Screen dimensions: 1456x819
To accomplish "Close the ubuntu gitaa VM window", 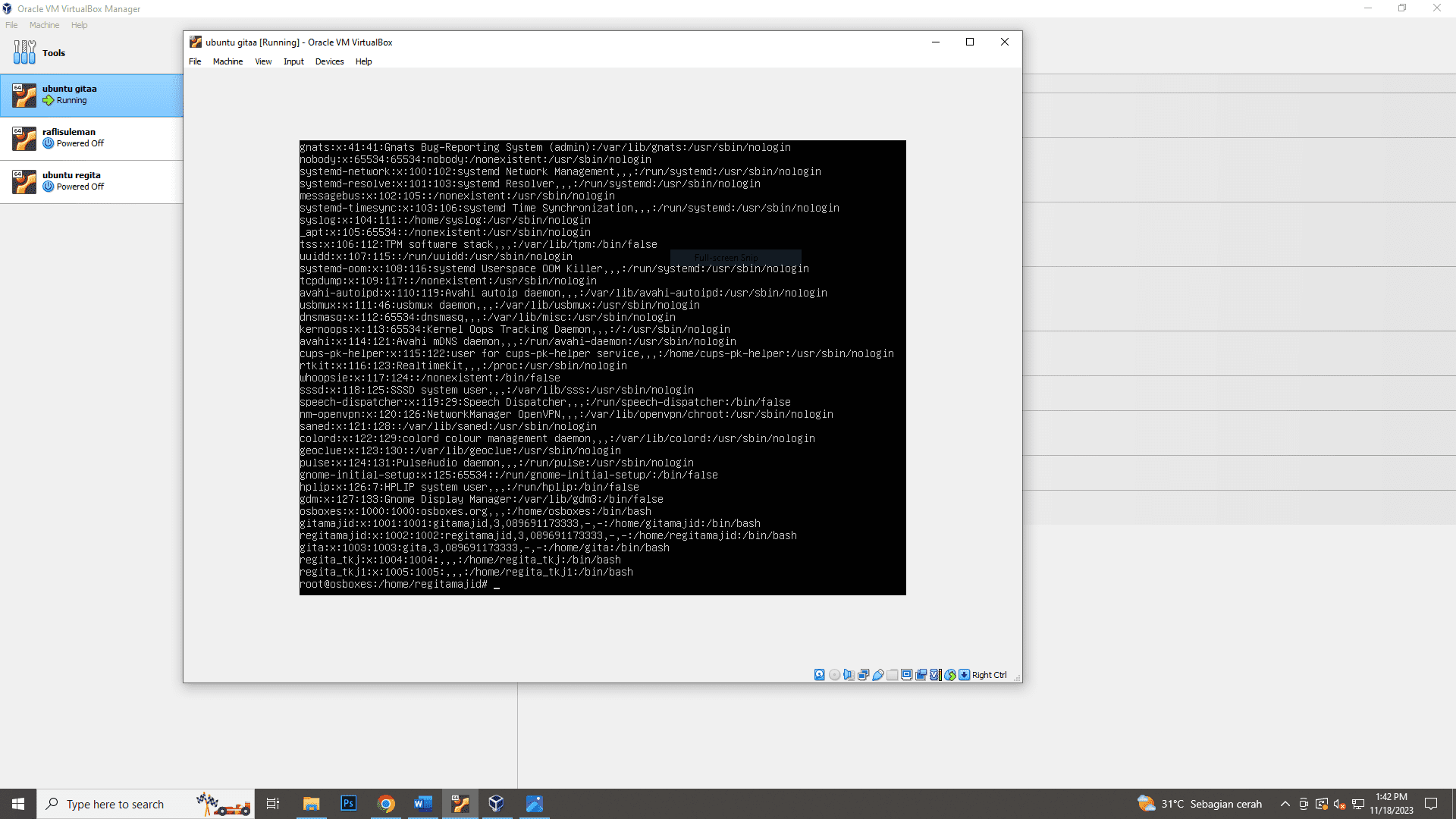I will (1005, 42).
